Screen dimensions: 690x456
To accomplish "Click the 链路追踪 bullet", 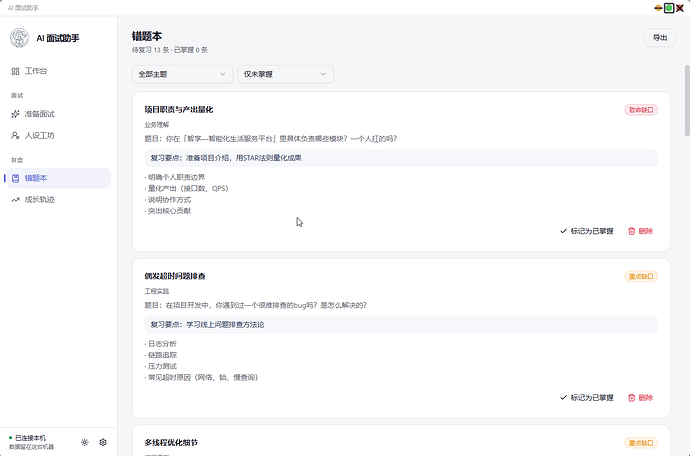I will click(161, 355).
